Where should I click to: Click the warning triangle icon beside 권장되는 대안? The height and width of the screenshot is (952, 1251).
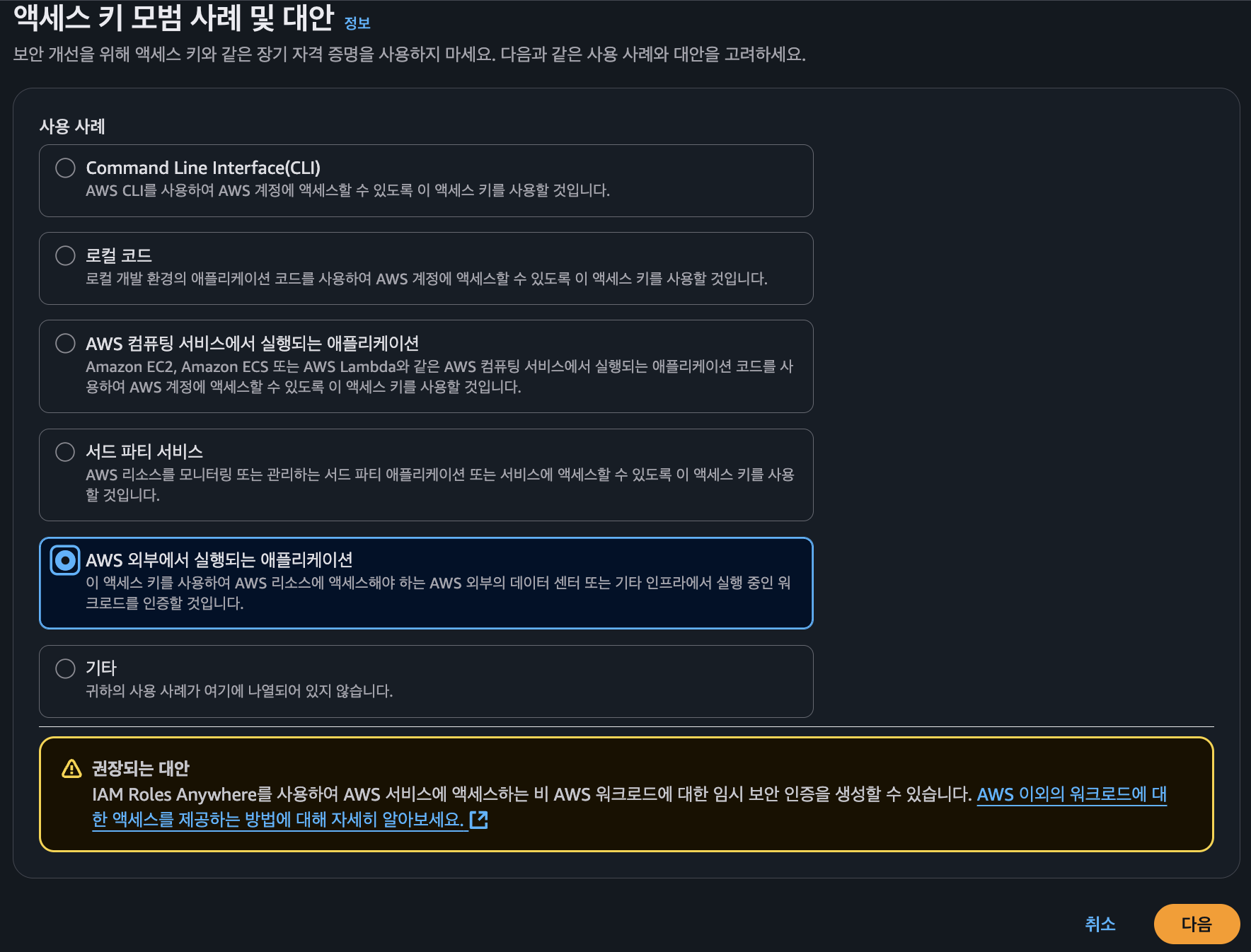point(71,768)
